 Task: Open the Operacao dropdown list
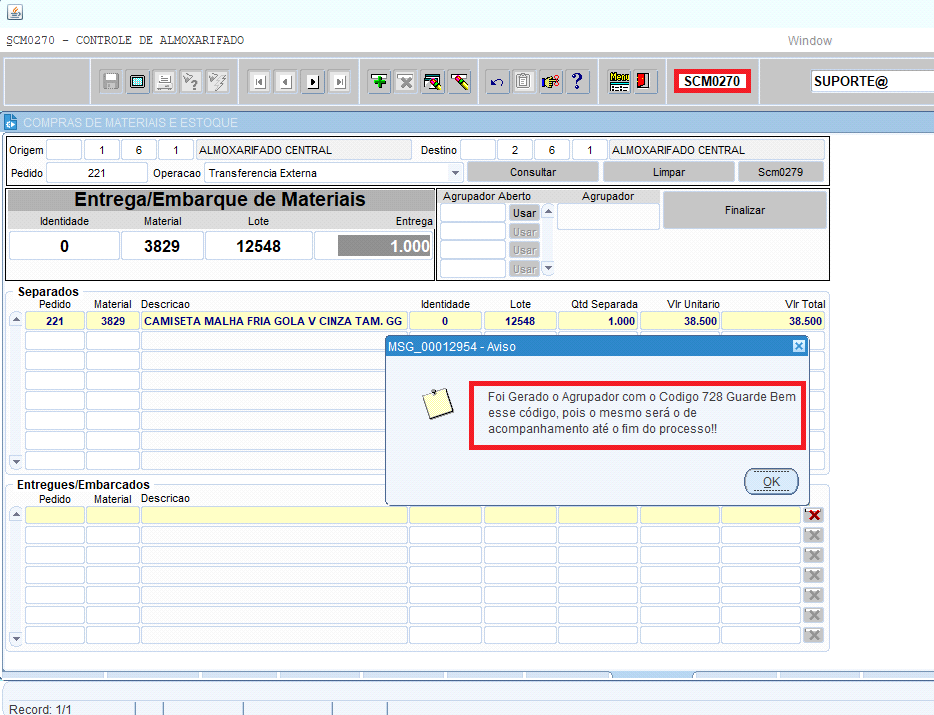[457, 173]
